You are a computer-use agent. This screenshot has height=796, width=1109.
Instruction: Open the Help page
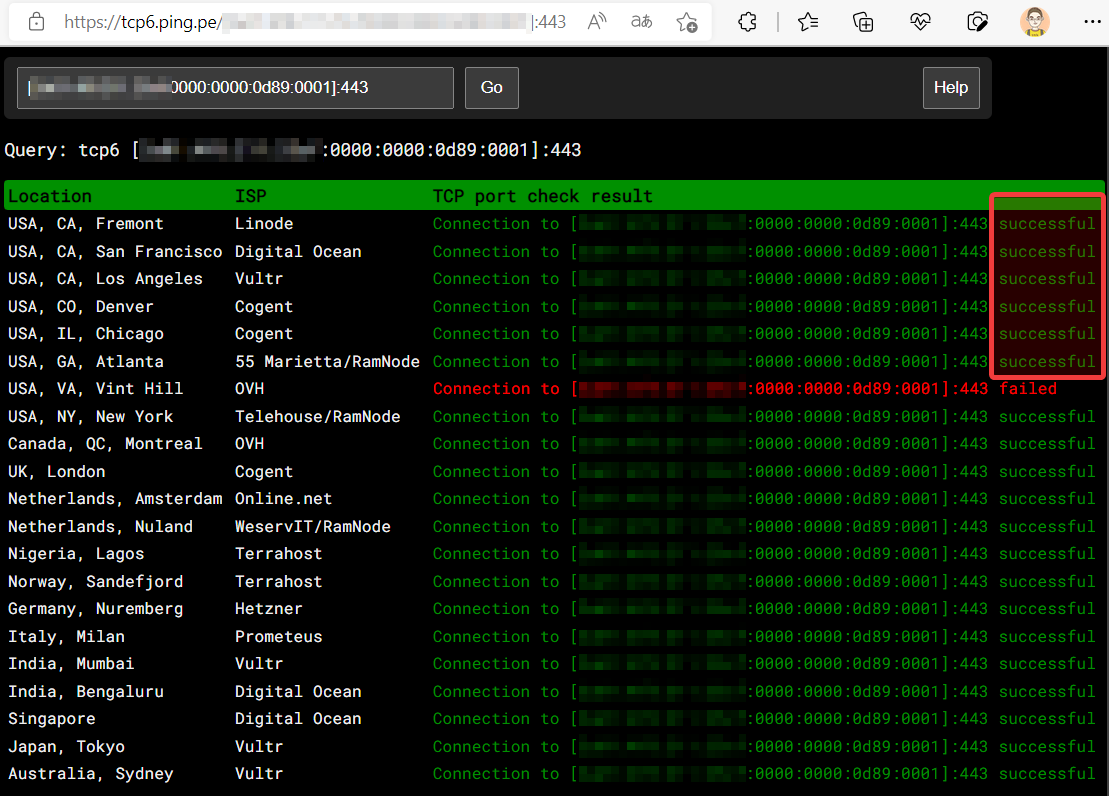[x=951, y=88]
